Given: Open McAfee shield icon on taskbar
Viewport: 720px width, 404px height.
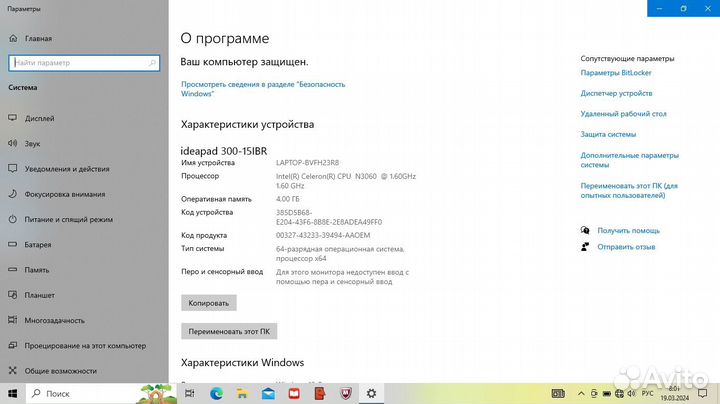Looking at the screenshot, I should point(346,393).
